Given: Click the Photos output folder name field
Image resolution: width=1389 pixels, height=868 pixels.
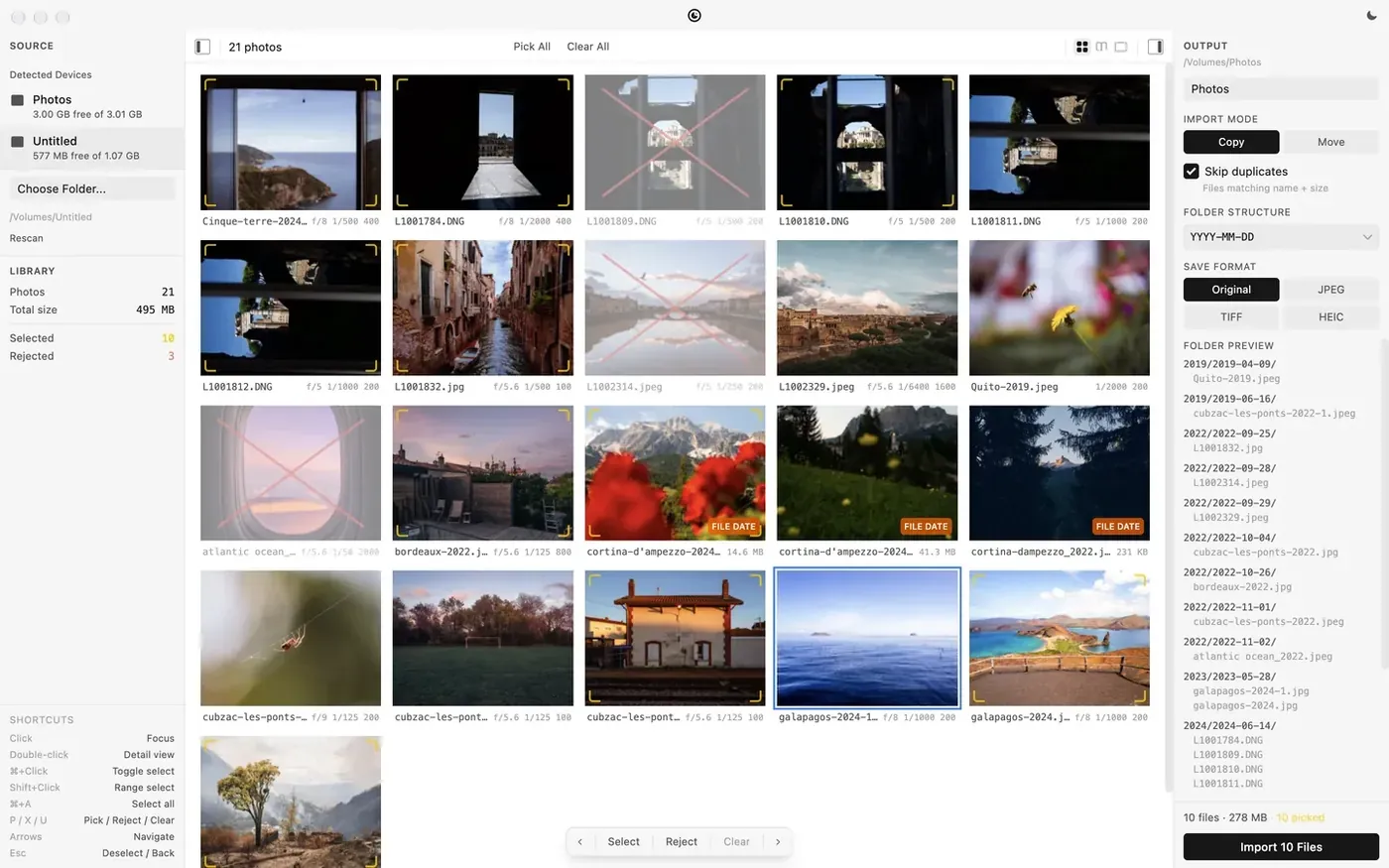Looking at the screenshot, I should [1281, 89].
